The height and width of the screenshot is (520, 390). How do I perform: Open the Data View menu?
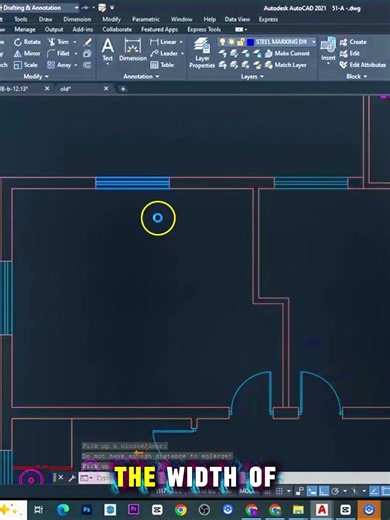tap(237, 19)
